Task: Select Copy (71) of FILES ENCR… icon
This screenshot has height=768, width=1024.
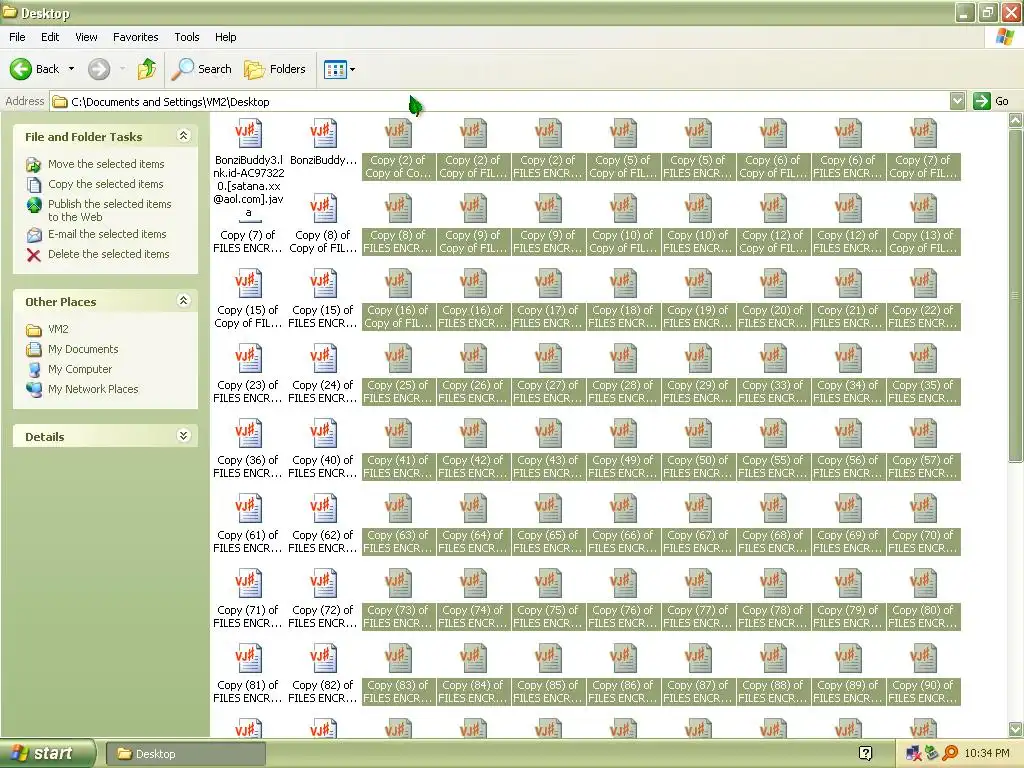Action: click(248, 584)
